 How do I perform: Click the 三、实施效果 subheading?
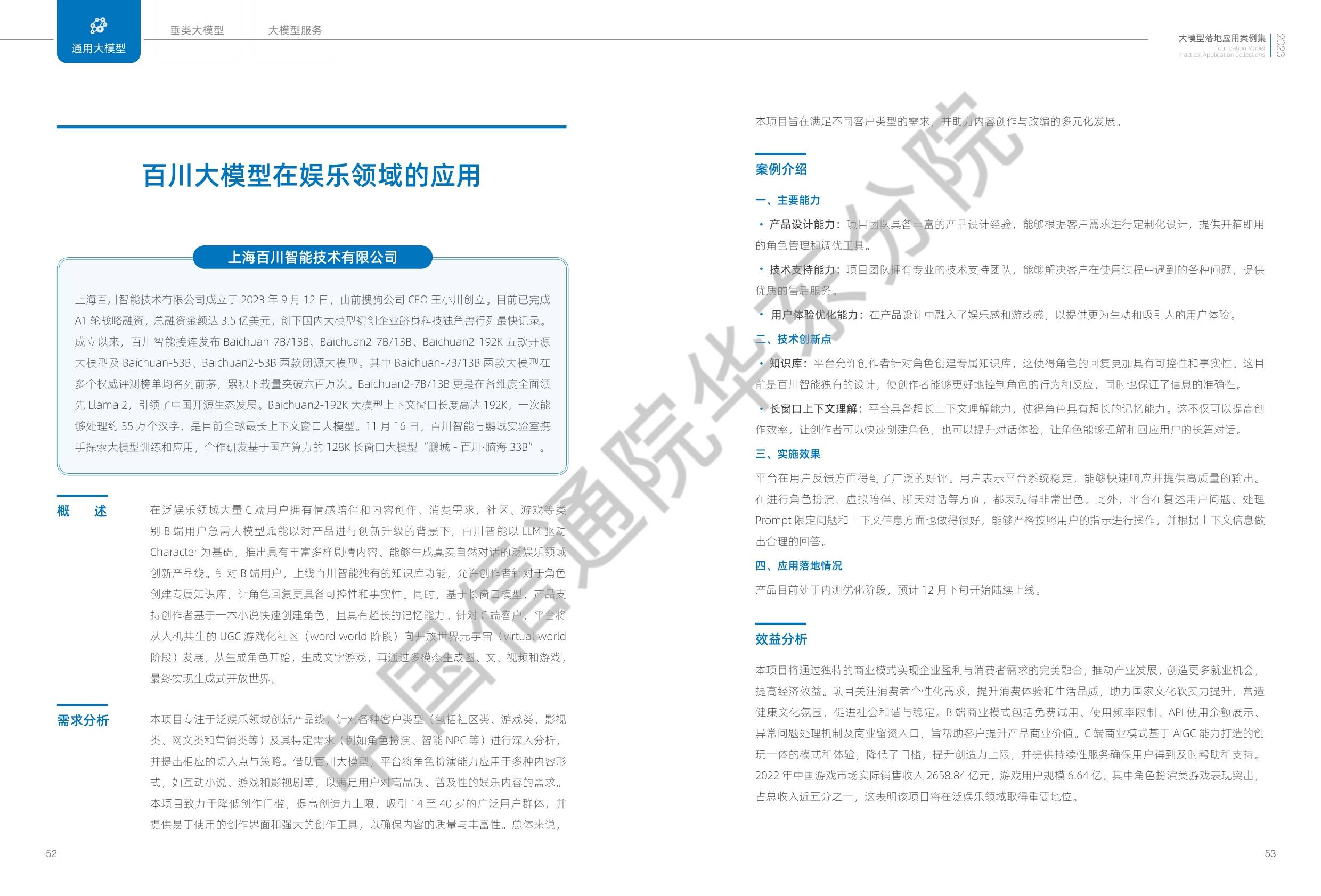click(x=787, y=454)
